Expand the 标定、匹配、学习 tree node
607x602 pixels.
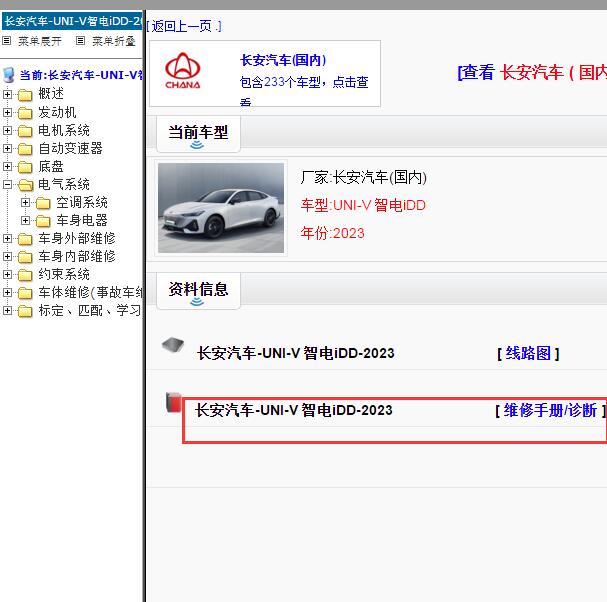7,310
